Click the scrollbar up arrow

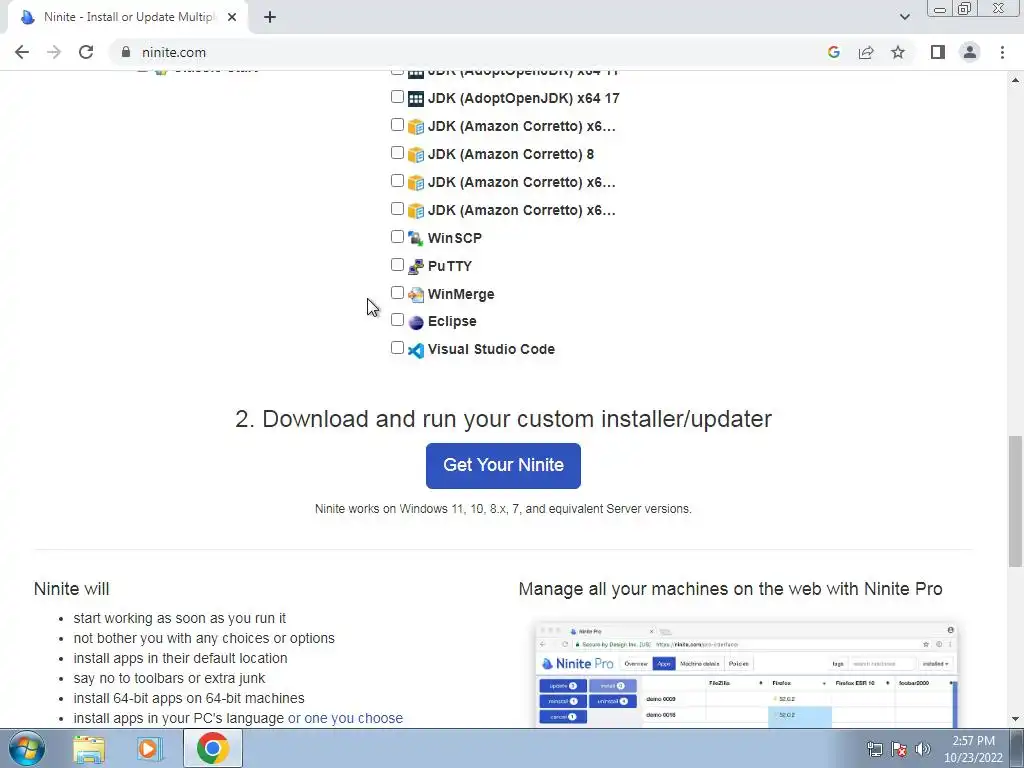point(1015,80)
